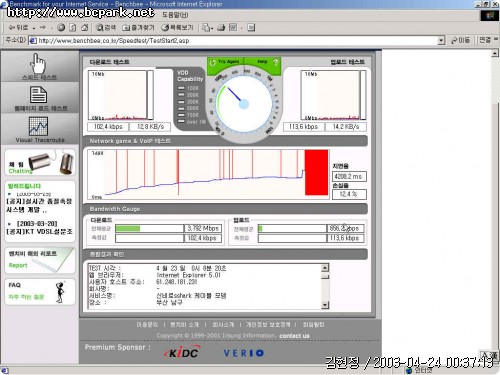Open the Chatting tin-can phone banner

pos(40,162)
